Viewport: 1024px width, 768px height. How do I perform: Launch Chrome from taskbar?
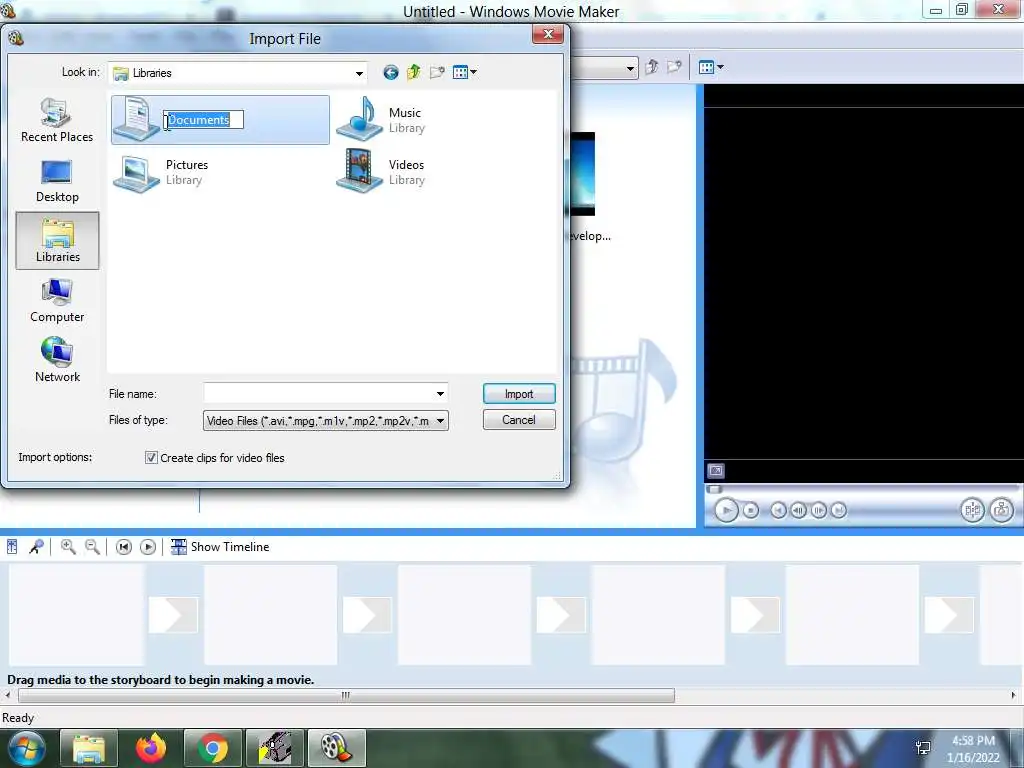213,748
